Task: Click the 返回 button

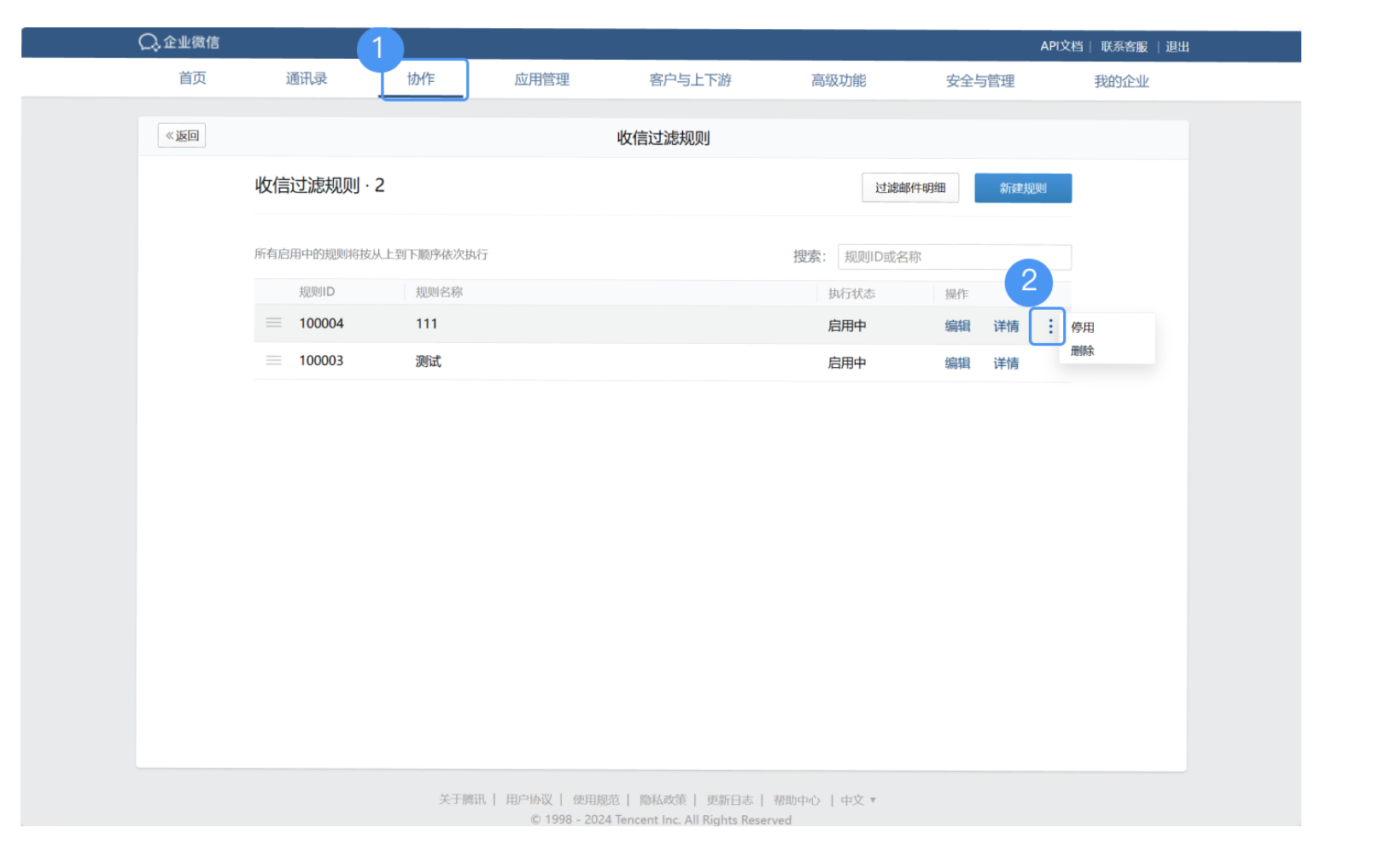Action: coord(181,135)
